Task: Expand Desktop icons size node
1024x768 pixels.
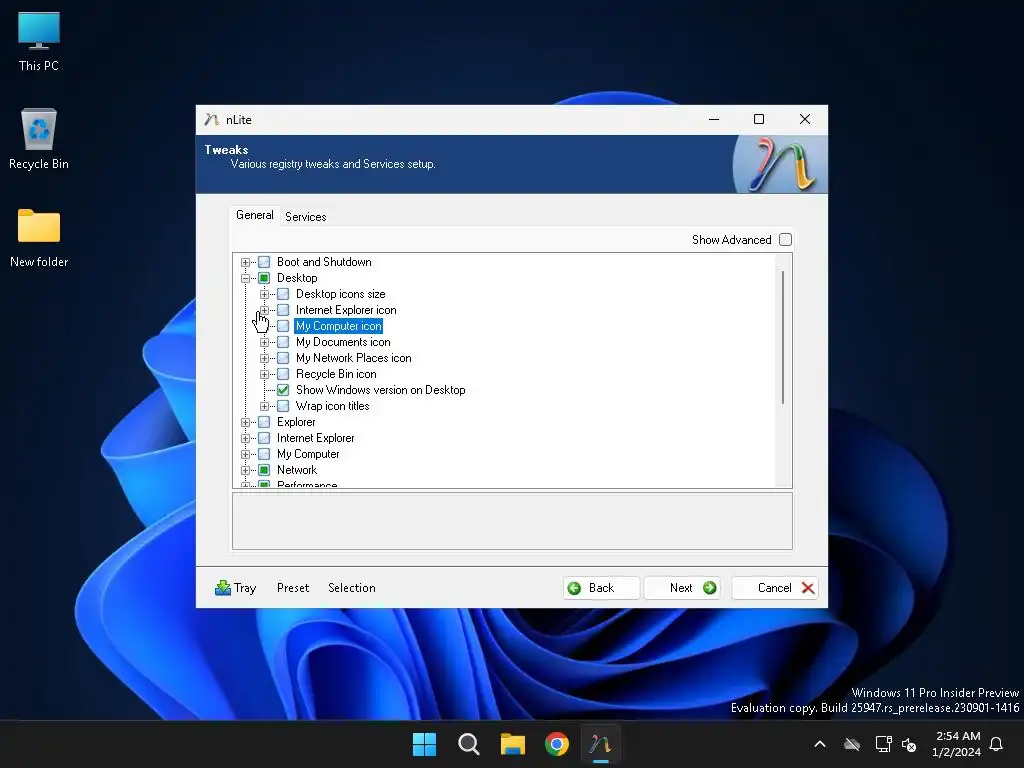Action: pos(264,295)
